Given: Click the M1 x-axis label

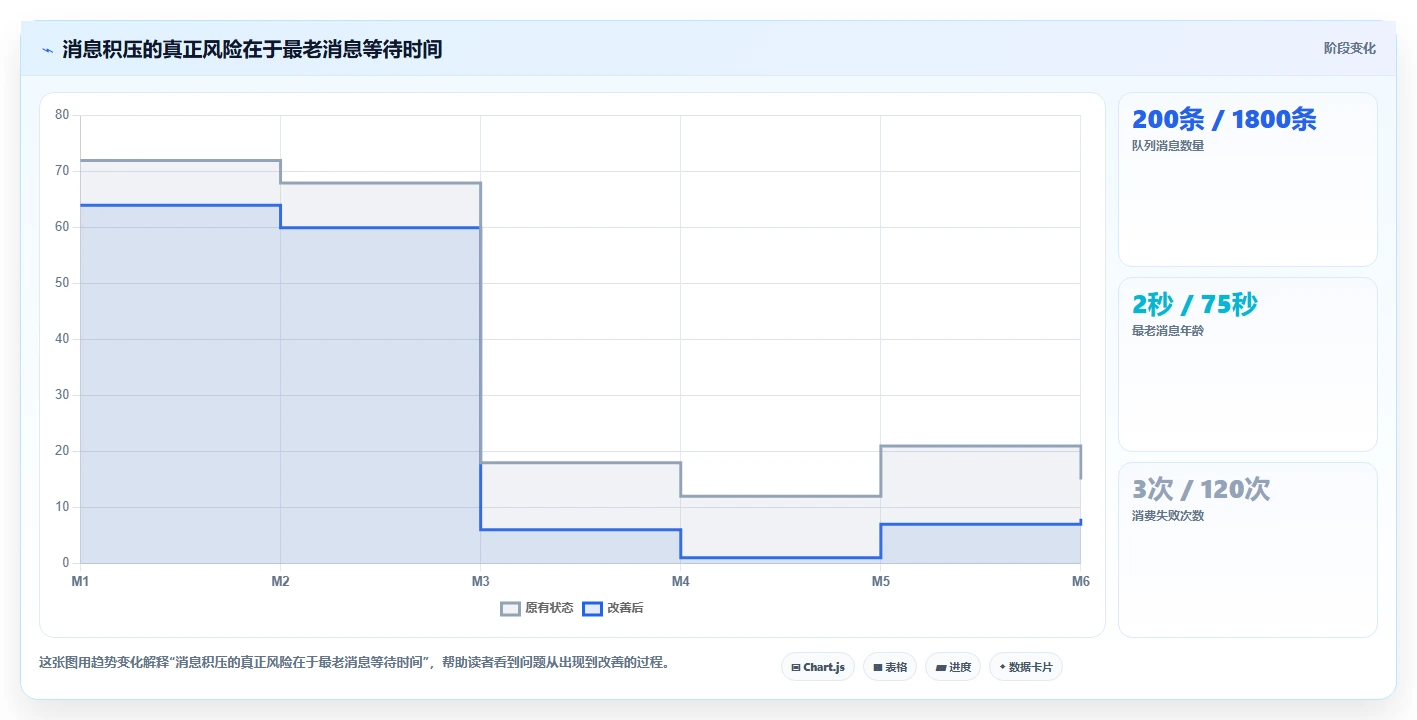Looking at the screenshot, I should pos(80,581).
